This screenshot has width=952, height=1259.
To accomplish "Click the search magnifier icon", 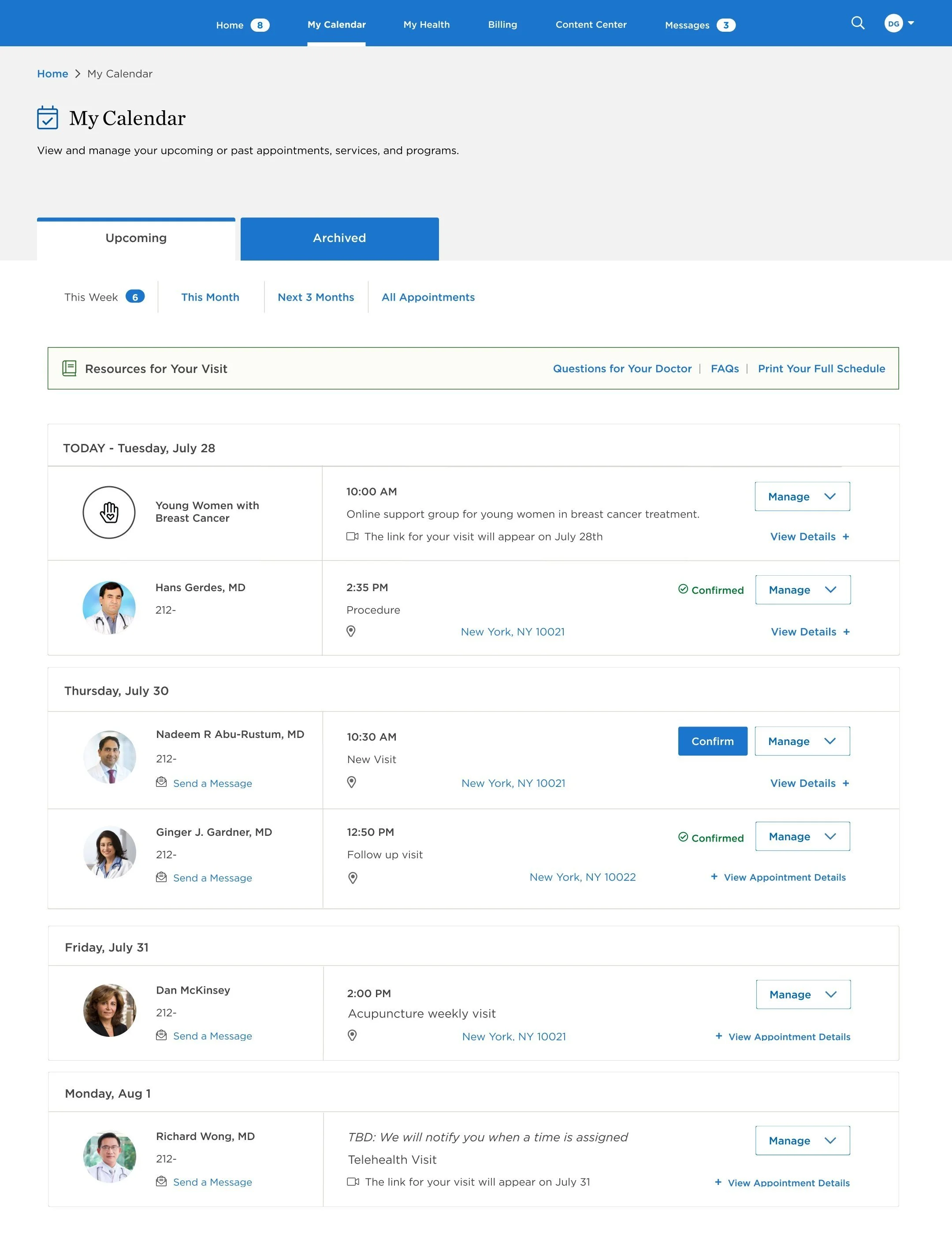I will point(858,23).
